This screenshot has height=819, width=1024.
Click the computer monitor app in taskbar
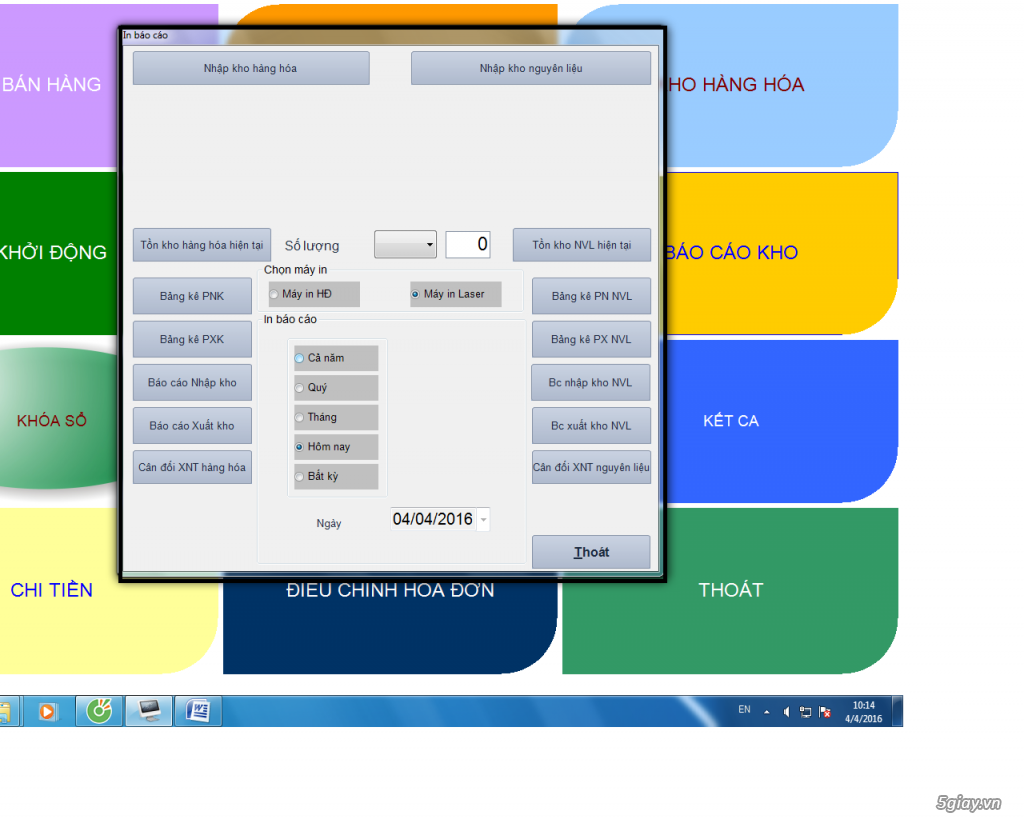click(x=149, y=711)
